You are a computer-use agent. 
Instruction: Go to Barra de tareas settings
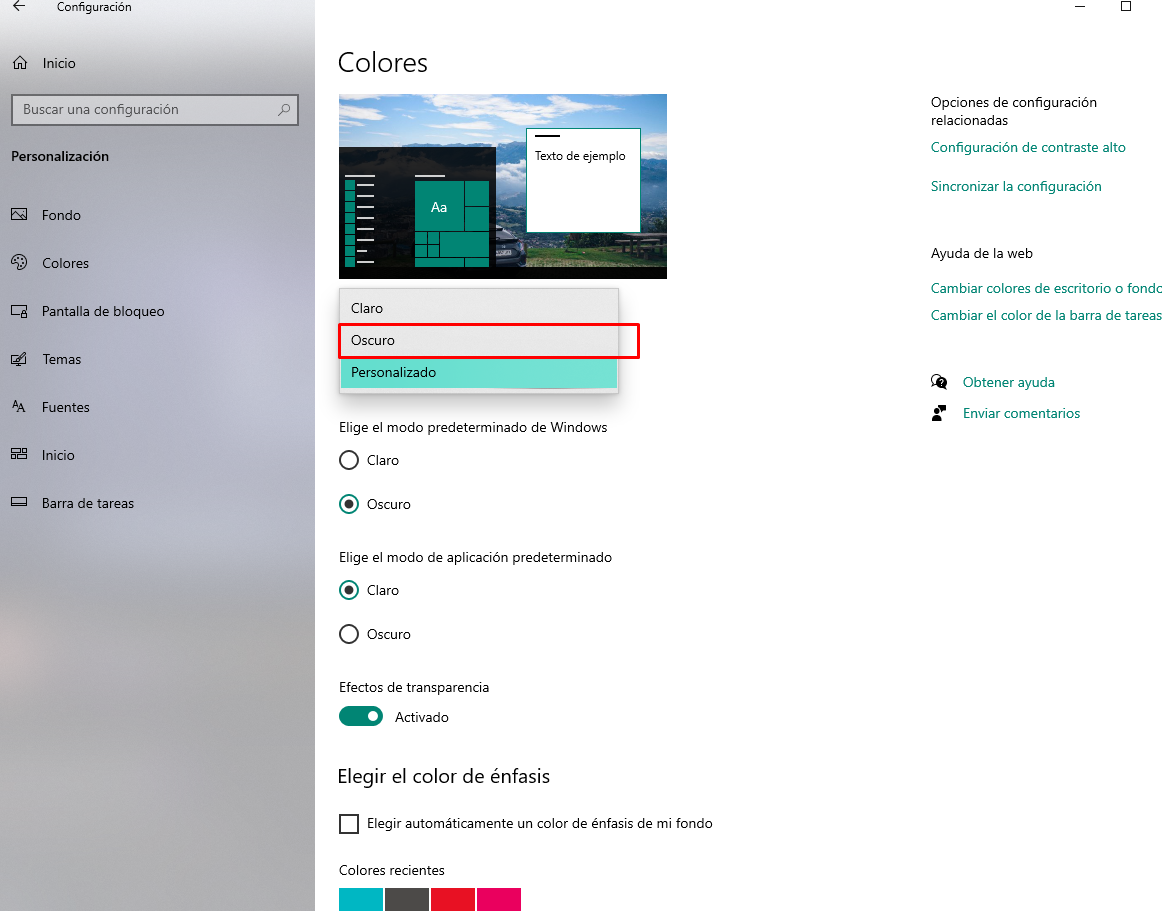click(87, 503)
